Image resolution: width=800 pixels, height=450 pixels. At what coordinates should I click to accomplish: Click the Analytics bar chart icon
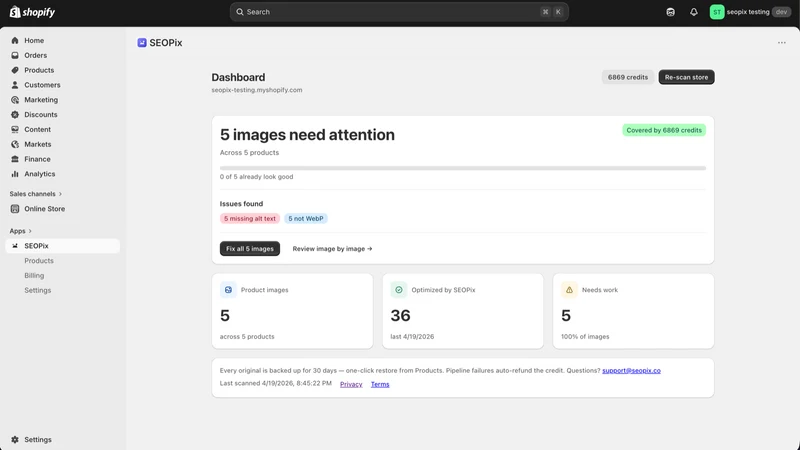(x=15, y=173)
